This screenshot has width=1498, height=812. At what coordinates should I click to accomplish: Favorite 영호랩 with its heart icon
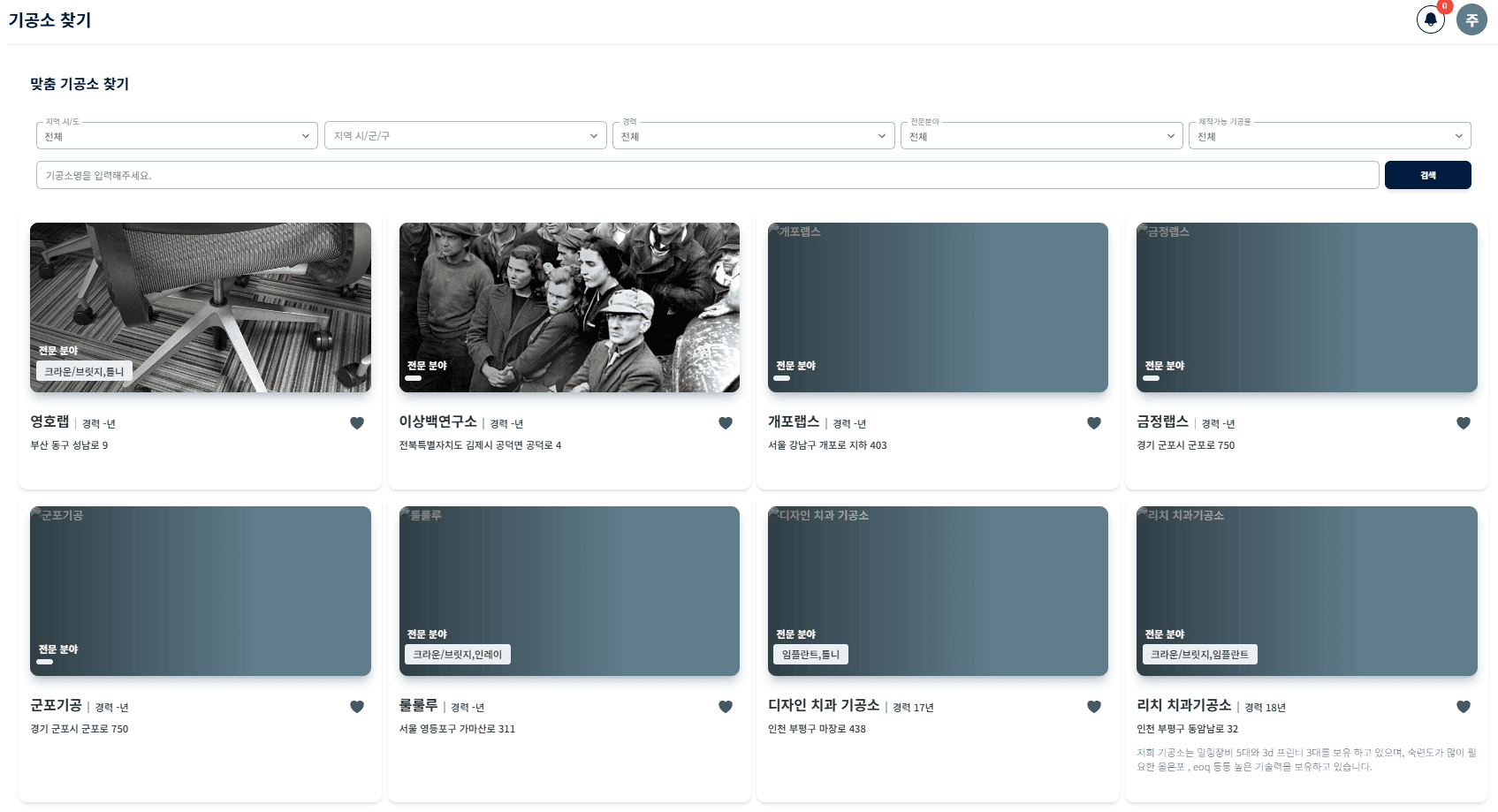pyautogui.click(x=357, y=423)
